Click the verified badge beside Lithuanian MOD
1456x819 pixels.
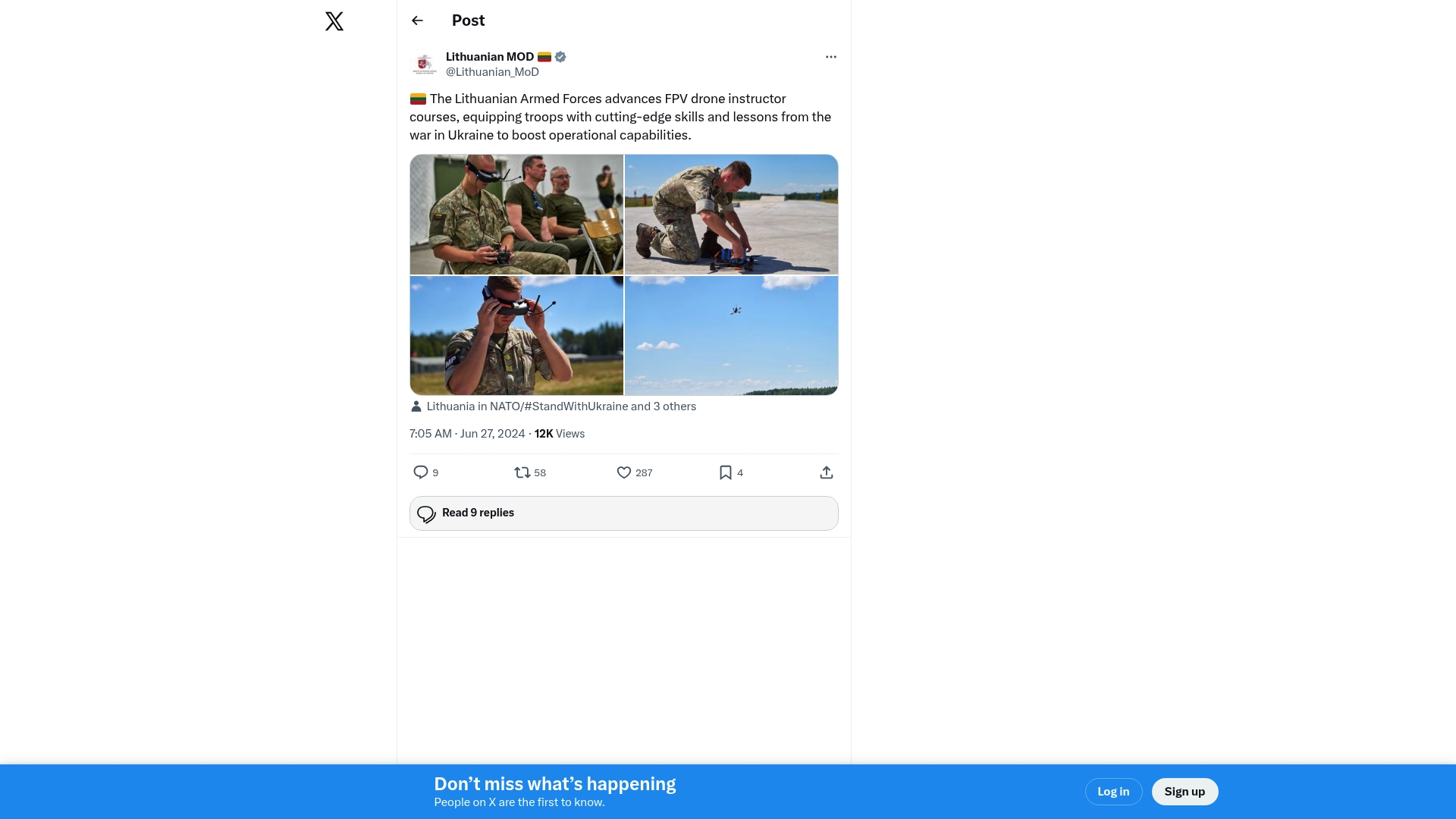tap(560, 57)
